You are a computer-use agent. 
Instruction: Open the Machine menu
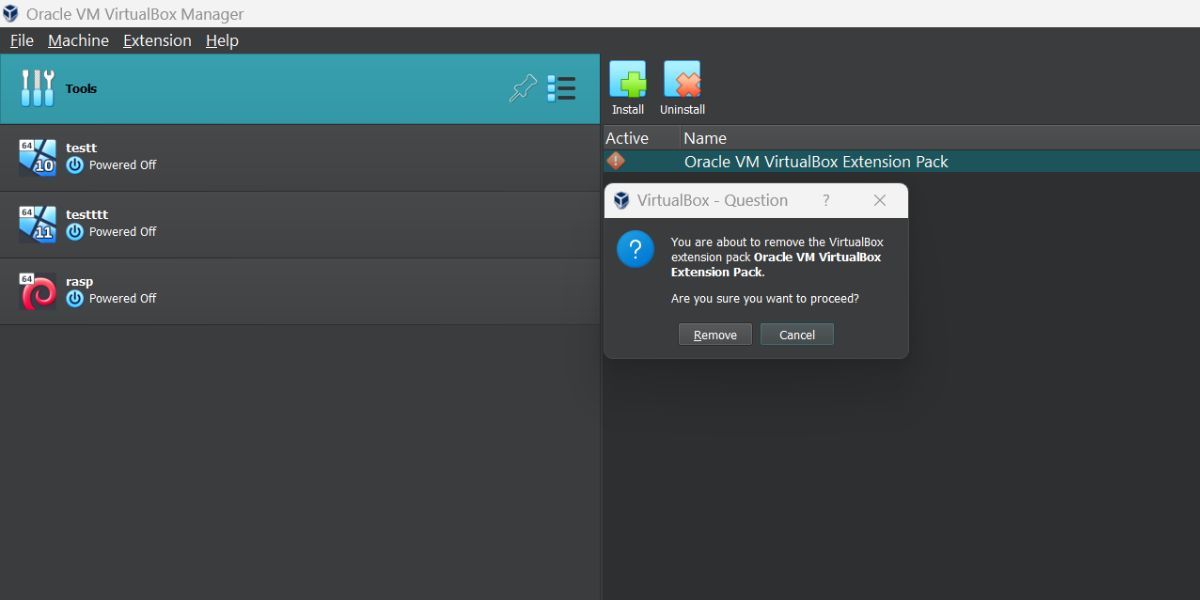tap(78, 40)
